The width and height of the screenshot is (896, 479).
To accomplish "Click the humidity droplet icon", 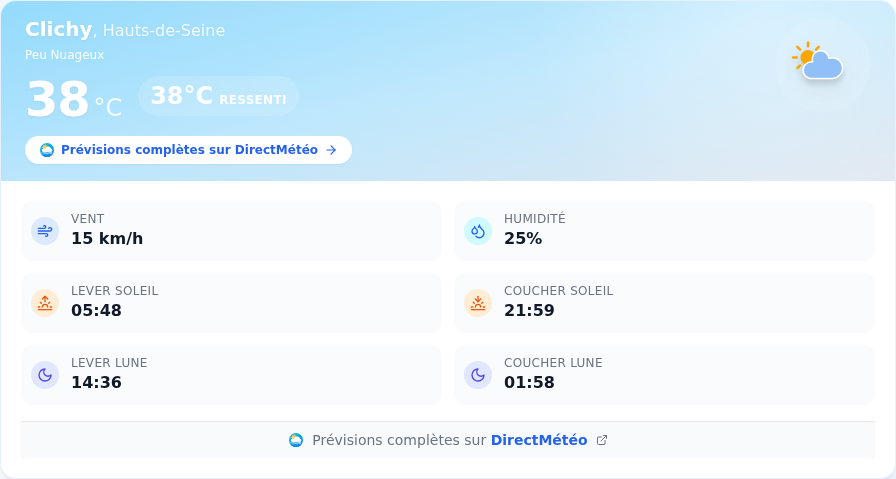I will [x=478, y=231].
